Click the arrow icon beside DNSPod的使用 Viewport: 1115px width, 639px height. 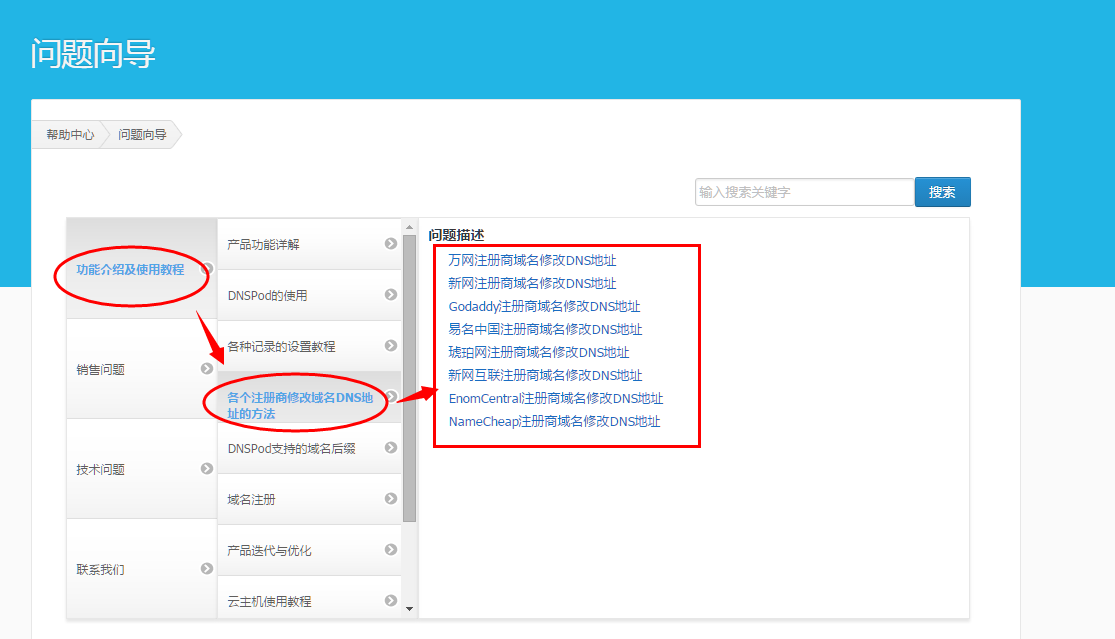pos(392,294)
